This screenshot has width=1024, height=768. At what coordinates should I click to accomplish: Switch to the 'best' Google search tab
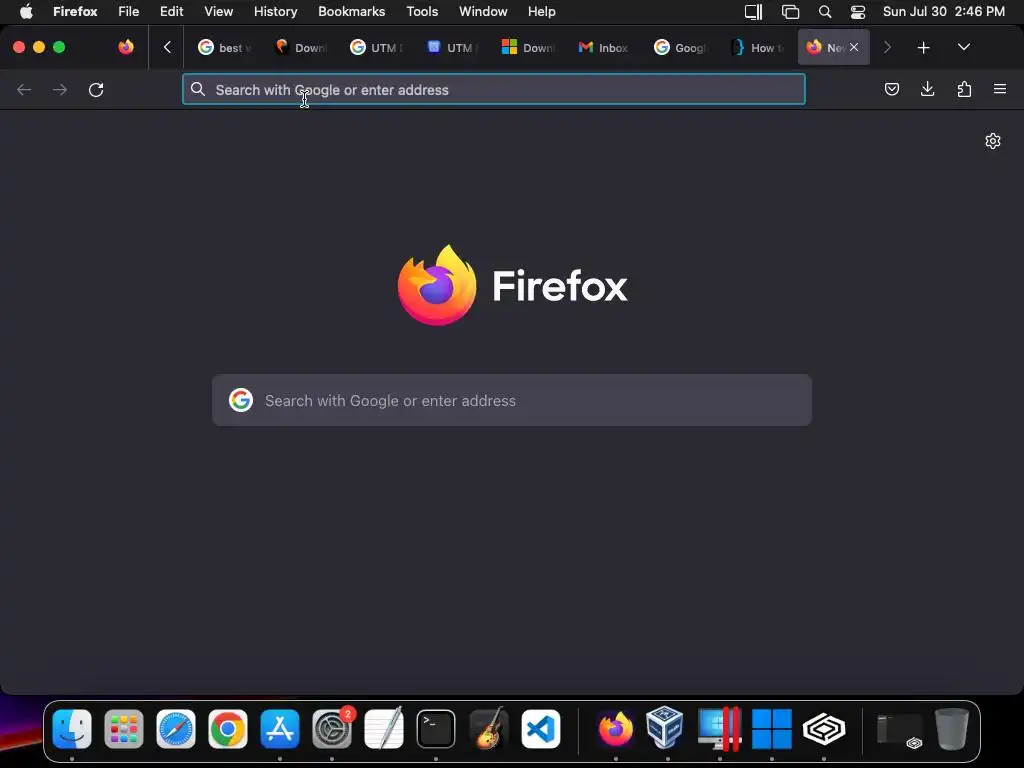pos(225,48)
